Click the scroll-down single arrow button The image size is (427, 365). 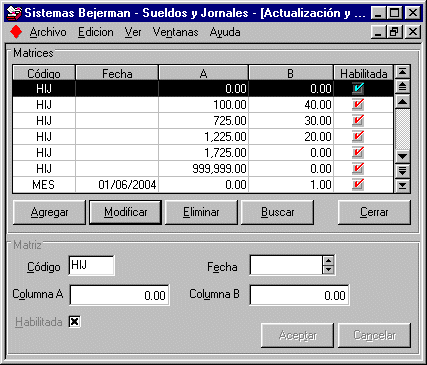point(402,156)
